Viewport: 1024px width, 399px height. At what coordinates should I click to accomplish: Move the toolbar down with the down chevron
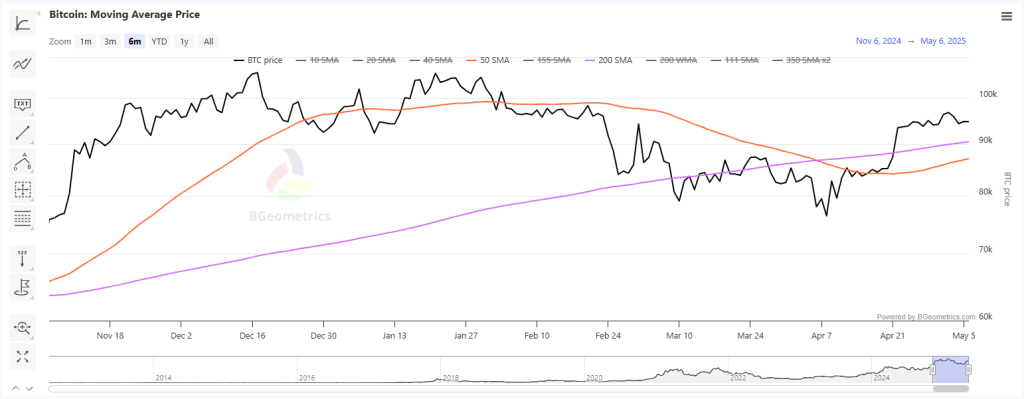[x=29, y=389]
